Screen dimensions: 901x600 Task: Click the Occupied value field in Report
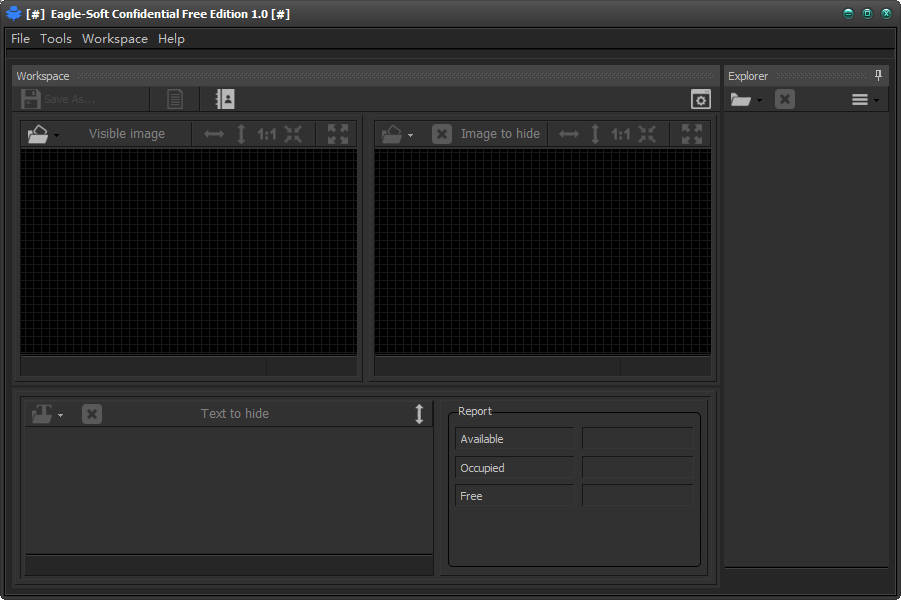[637, 467]
